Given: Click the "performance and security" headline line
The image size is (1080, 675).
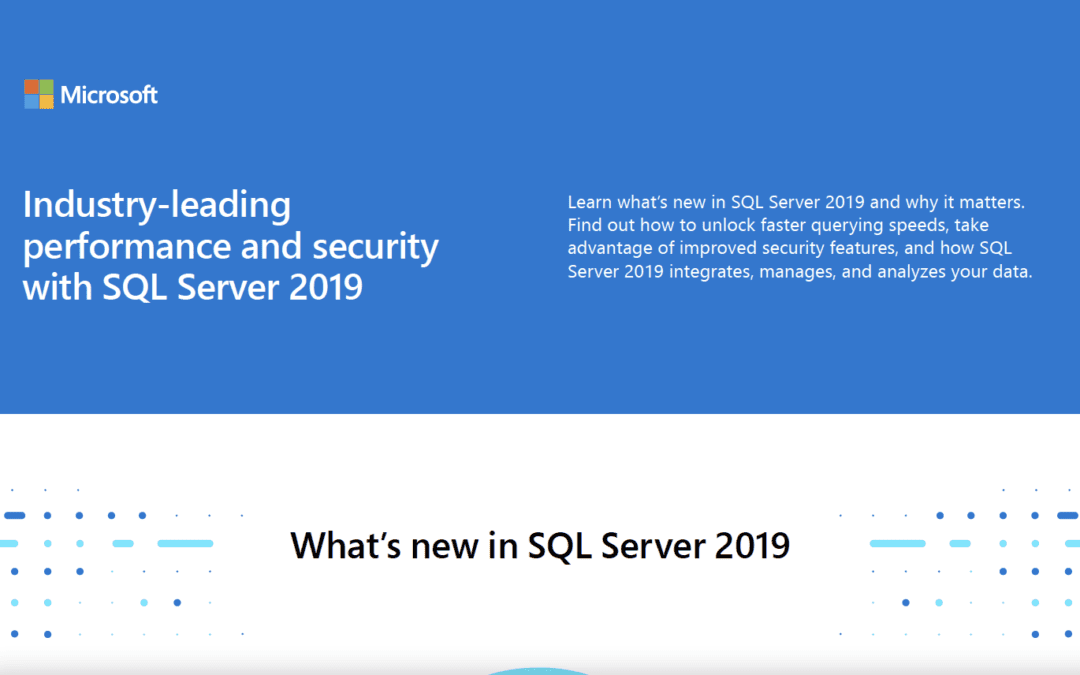Looking at the screenshot, I should (x=230, y=246).
